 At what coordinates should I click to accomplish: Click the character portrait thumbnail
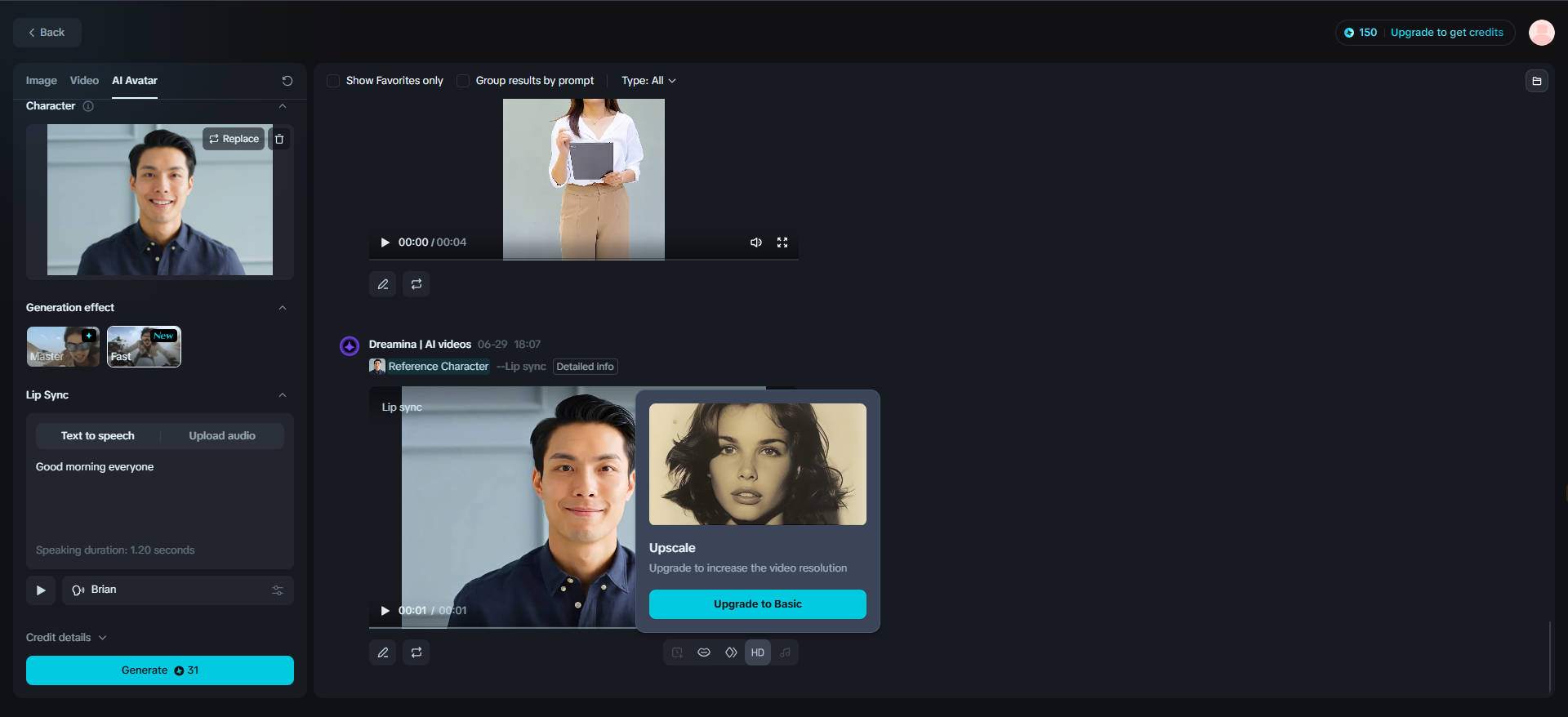coord(160,200)
